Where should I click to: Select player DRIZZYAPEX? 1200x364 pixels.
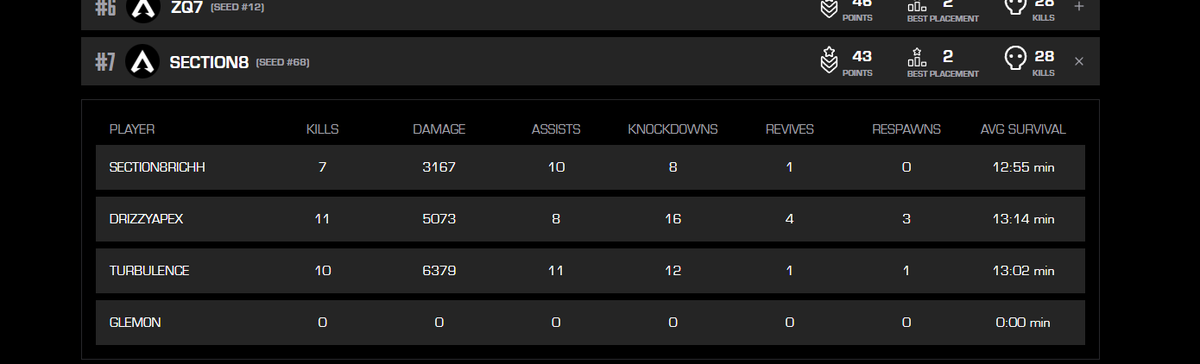[x=145, y=219]
